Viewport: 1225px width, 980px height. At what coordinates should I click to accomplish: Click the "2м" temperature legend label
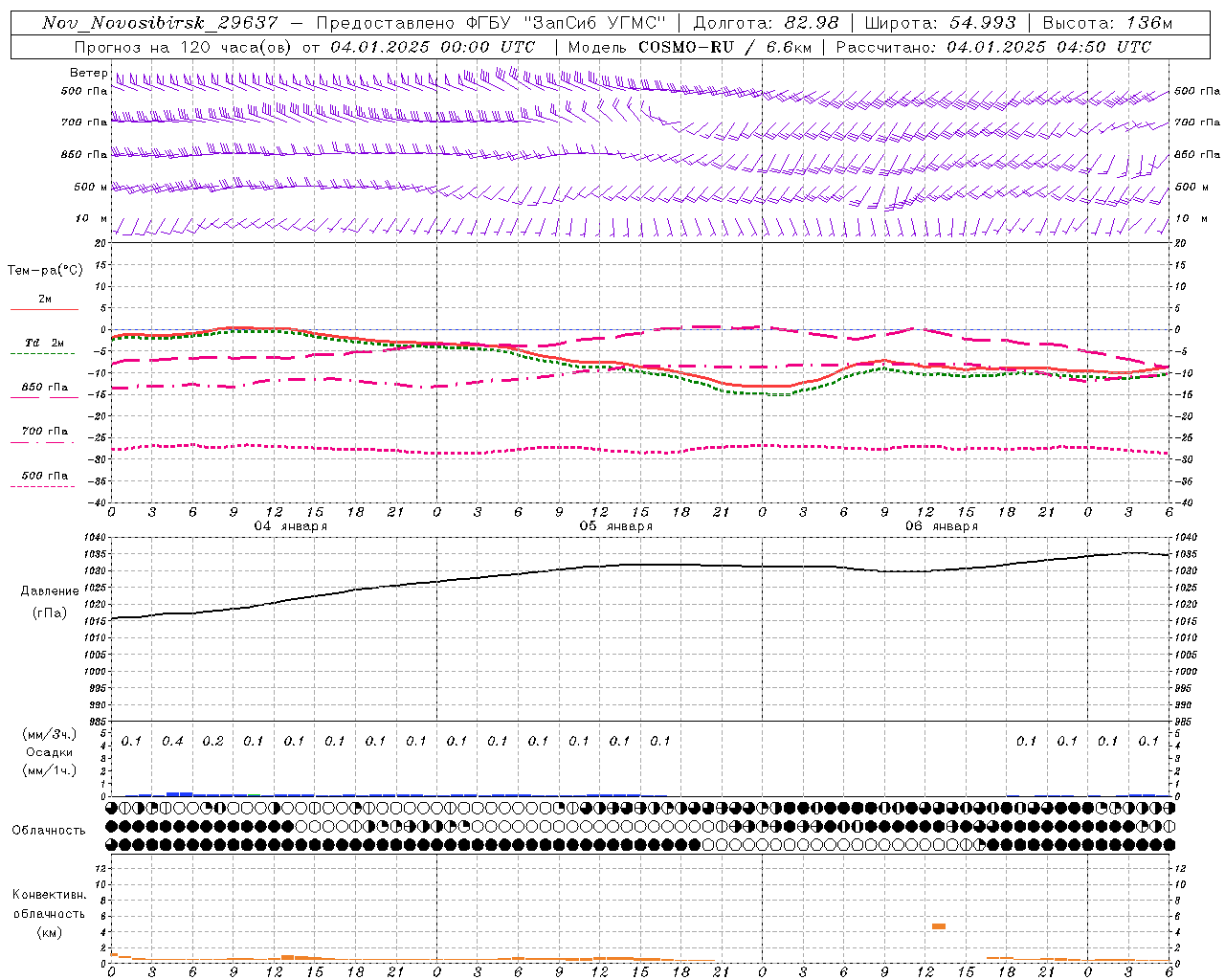pyautogui.click(x=45, y=299)
